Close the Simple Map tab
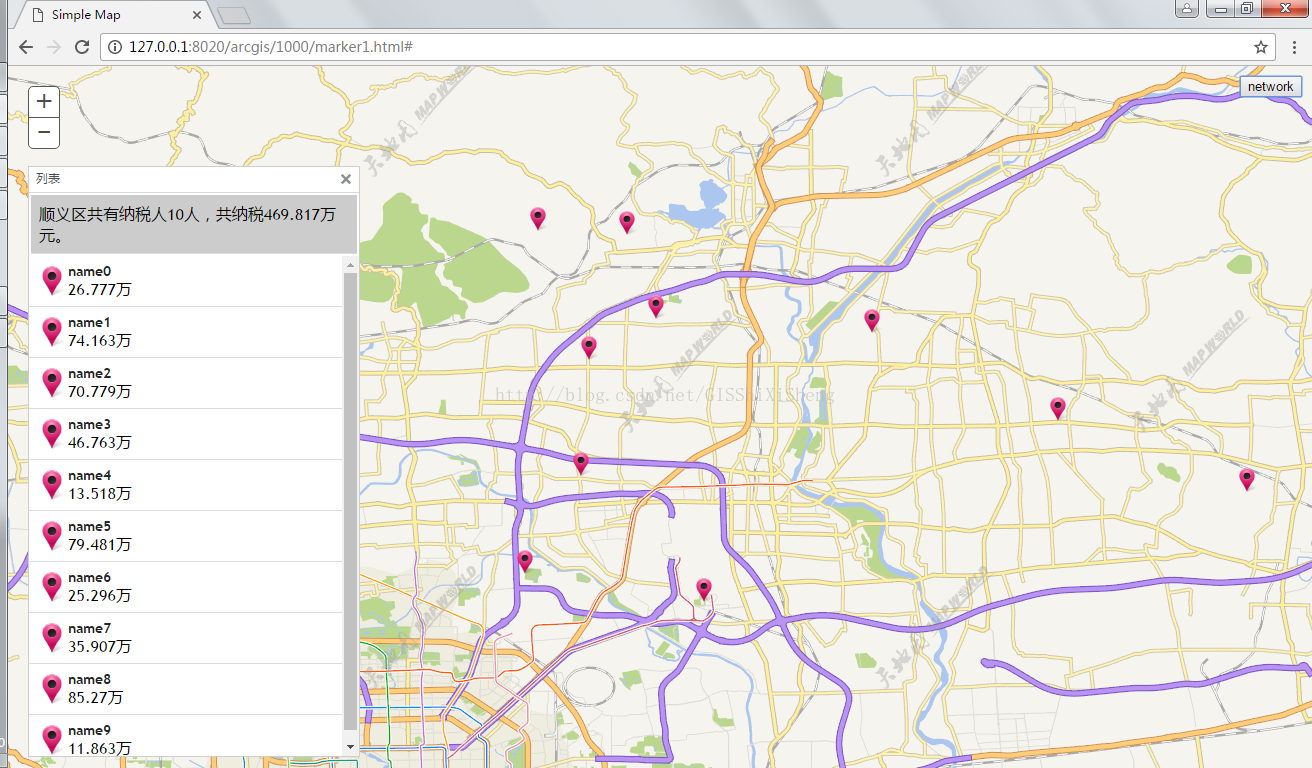1312x768 pixels. [197, 15]
